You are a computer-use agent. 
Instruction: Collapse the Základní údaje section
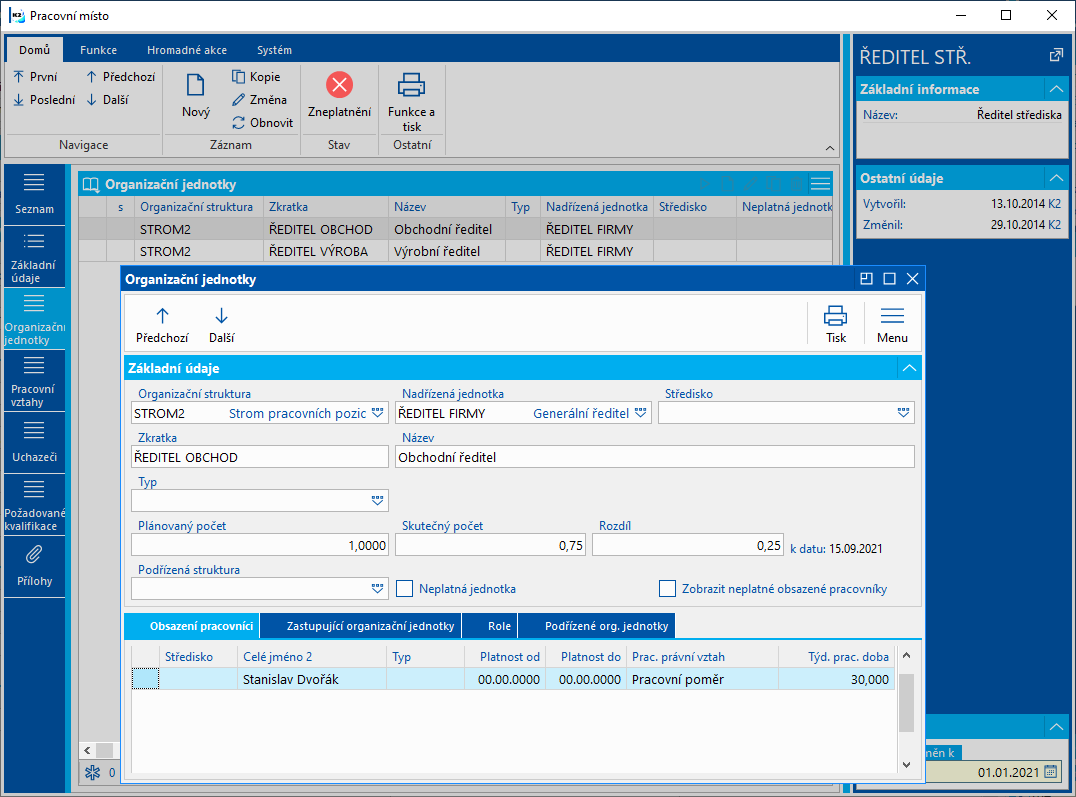(908, 368)
